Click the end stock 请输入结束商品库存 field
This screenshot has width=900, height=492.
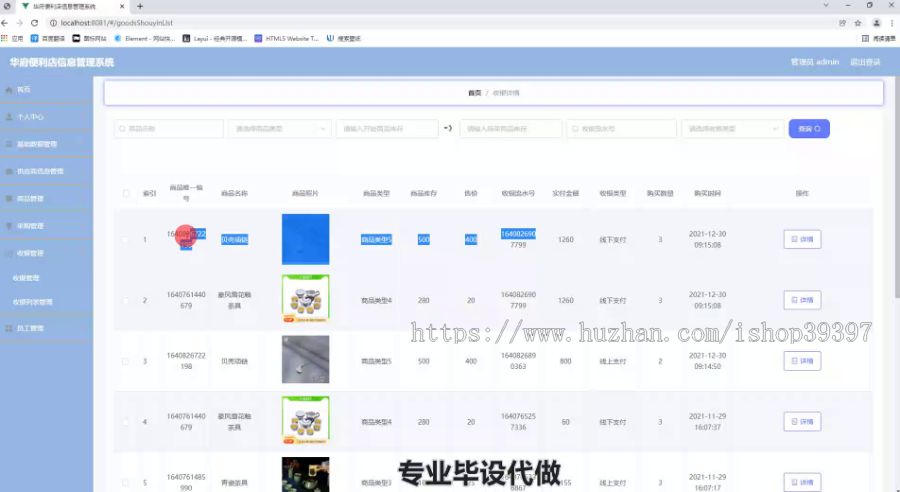[x=511, y=129]
